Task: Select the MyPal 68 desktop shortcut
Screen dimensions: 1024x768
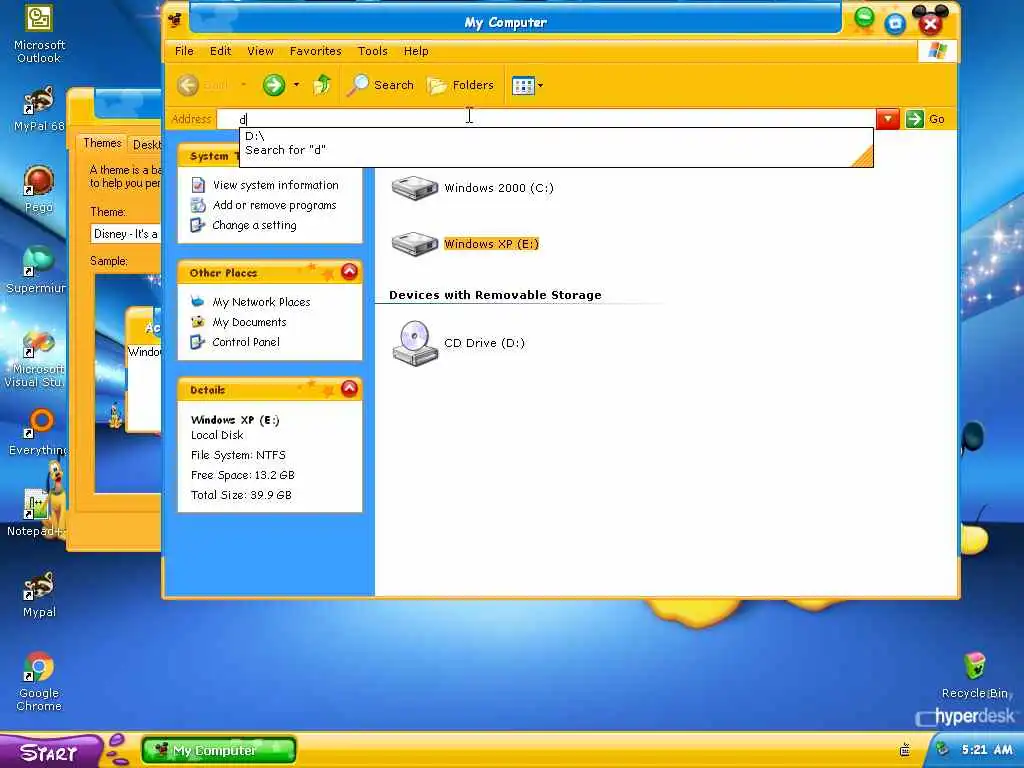Action: 39,108
